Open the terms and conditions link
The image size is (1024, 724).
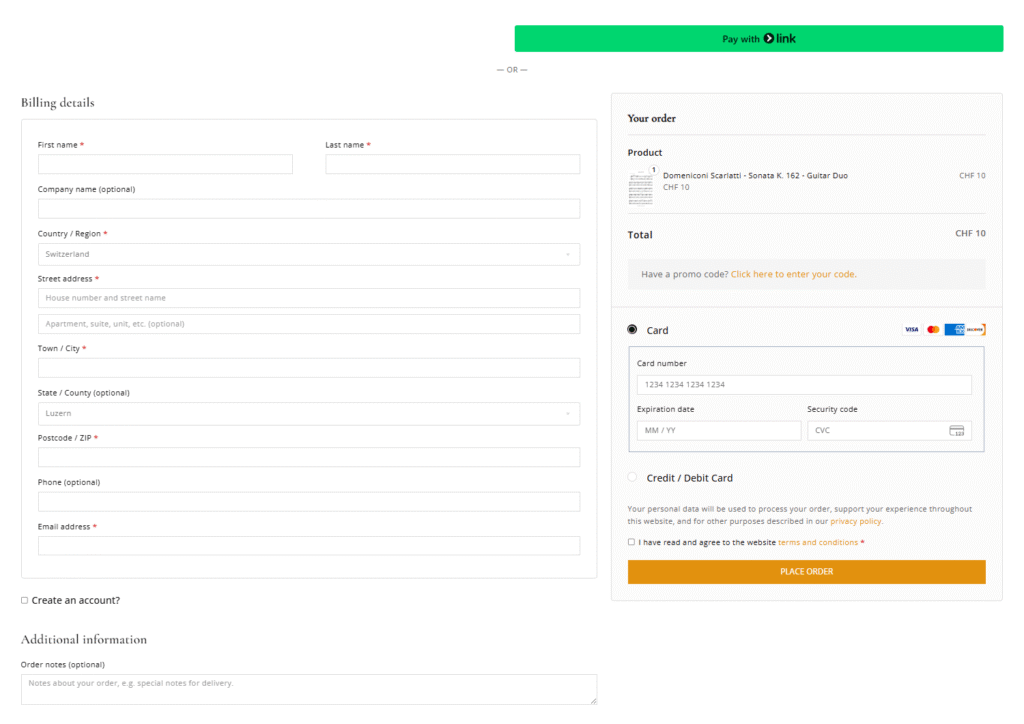pyautogui.click(x=818, y=542)
